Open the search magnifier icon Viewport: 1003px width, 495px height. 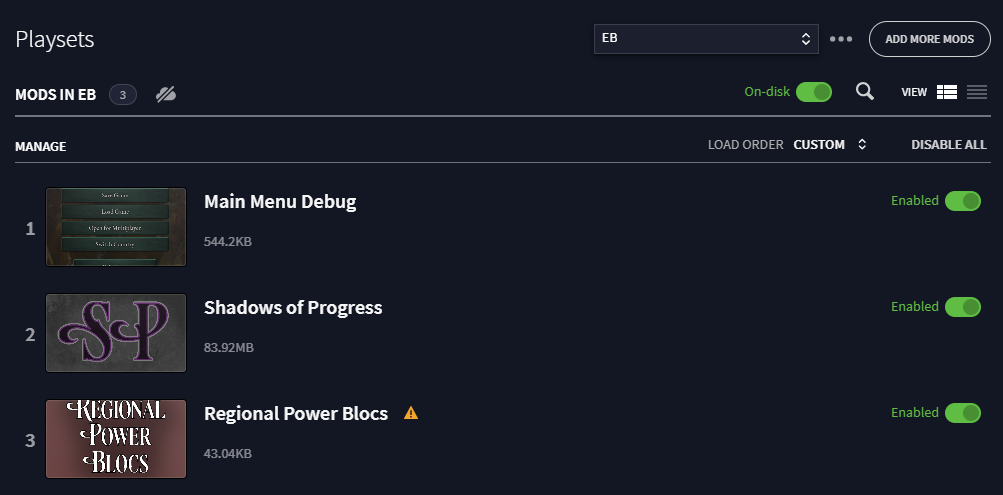pos(865,91)
